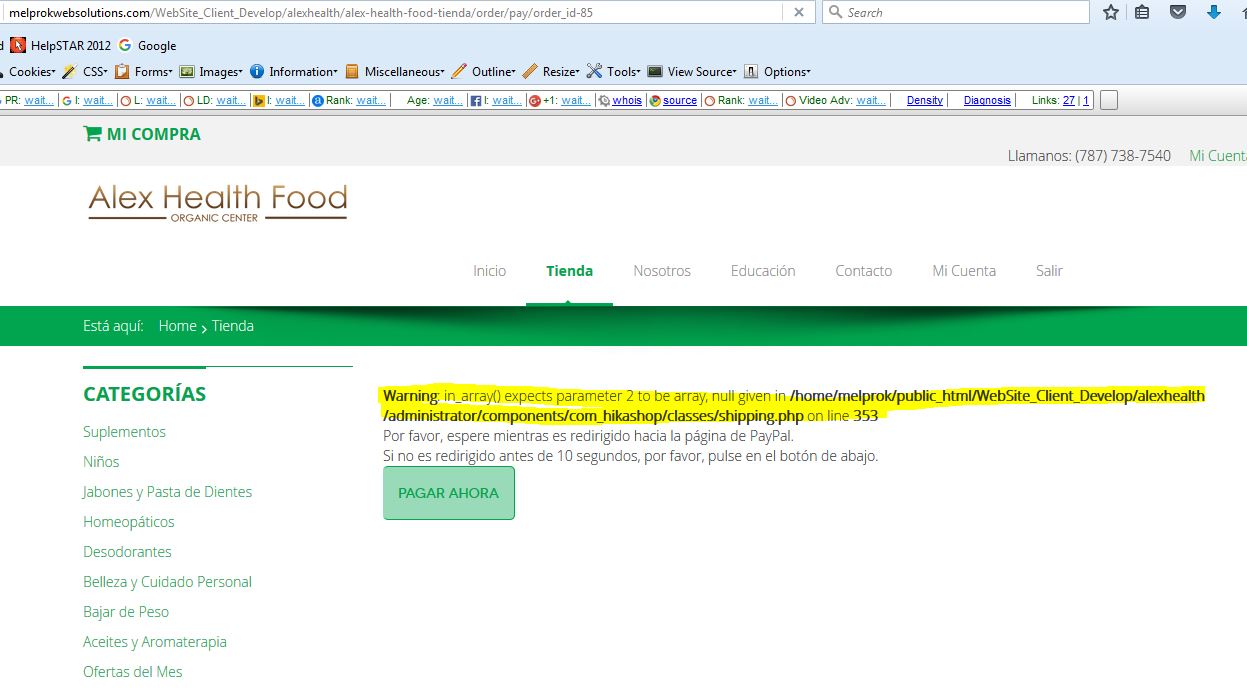Open the View Source dropdown
The width and height of the screenshot is (1247, 688).
coord(692,72)
